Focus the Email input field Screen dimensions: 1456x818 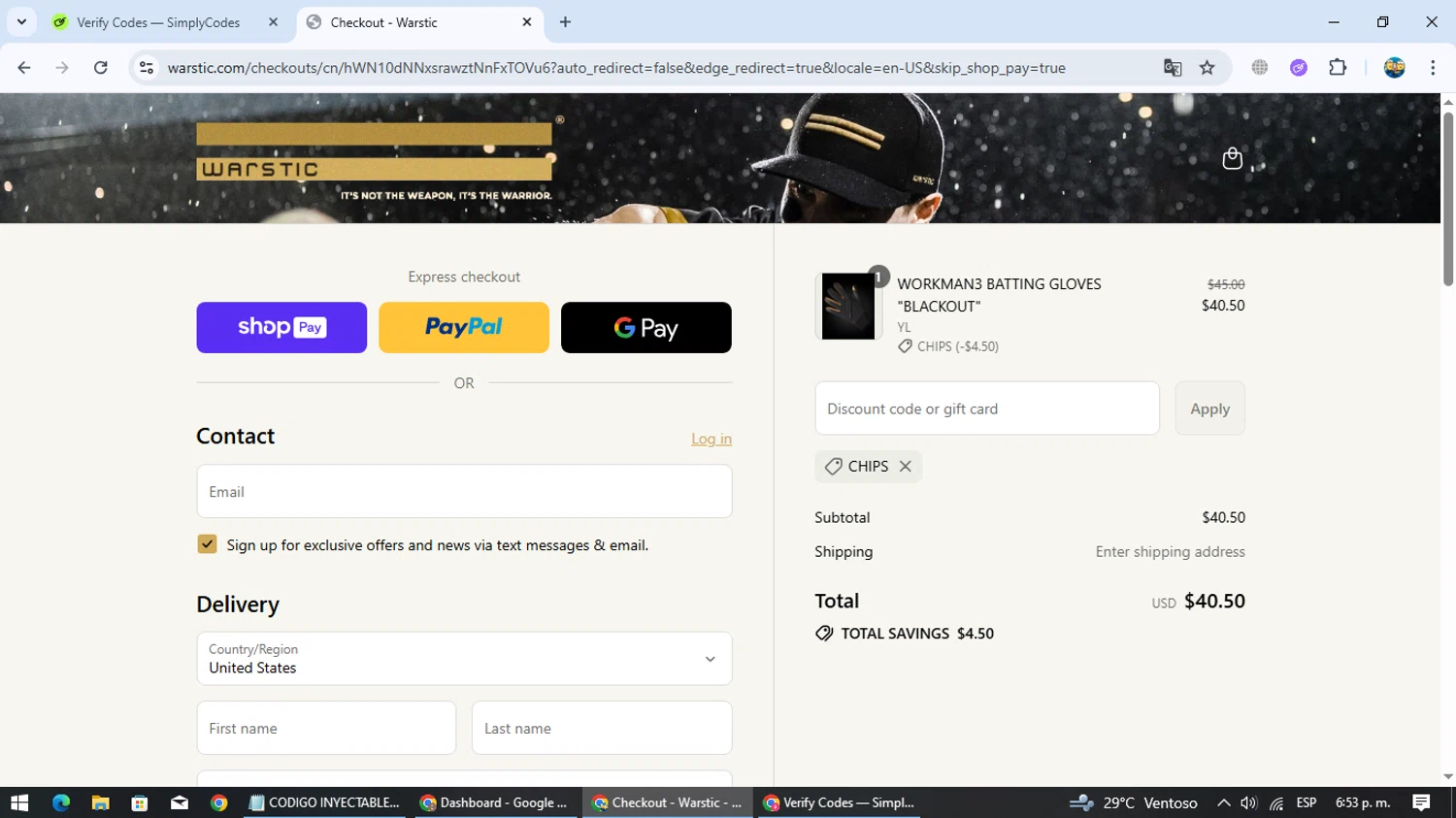[x=464, y=491]
